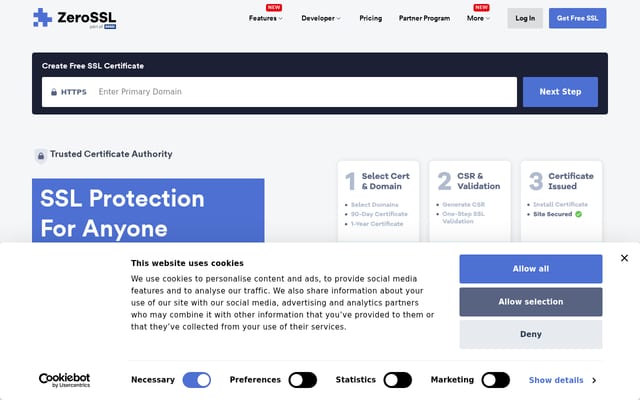Expand the More dropdown menu

(478, 18)
